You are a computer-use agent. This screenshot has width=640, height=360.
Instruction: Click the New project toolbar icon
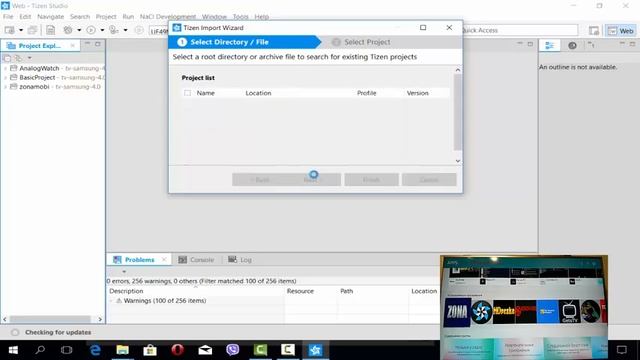click(x=9, y=30)
